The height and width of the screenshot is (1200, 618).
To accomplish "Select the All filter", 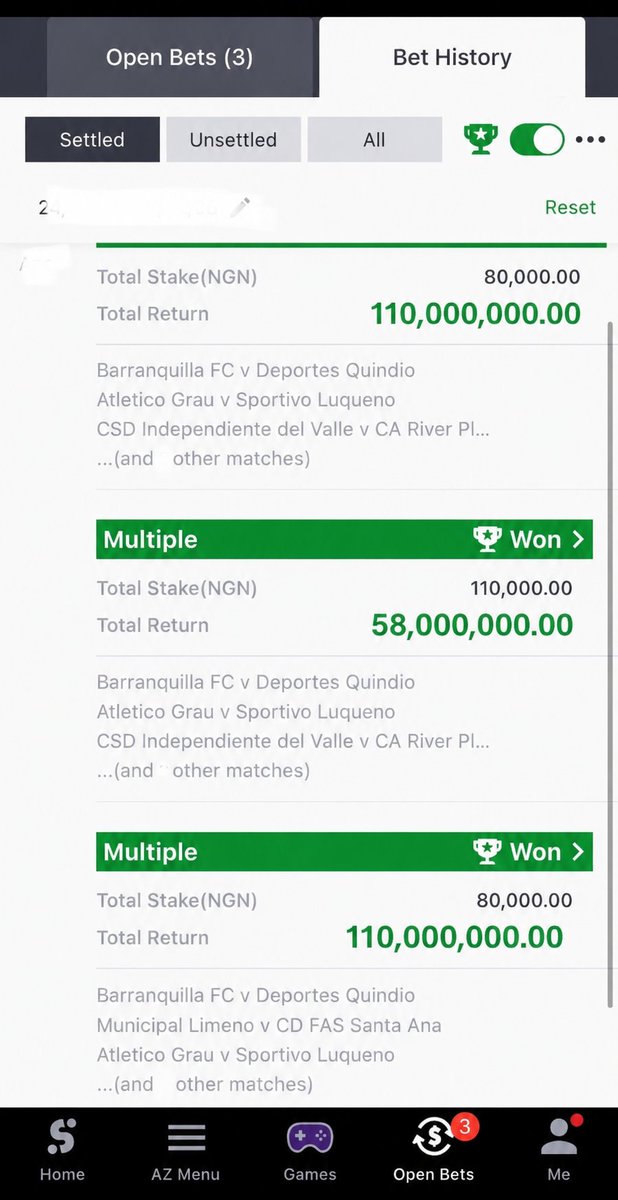I will 374,140.
